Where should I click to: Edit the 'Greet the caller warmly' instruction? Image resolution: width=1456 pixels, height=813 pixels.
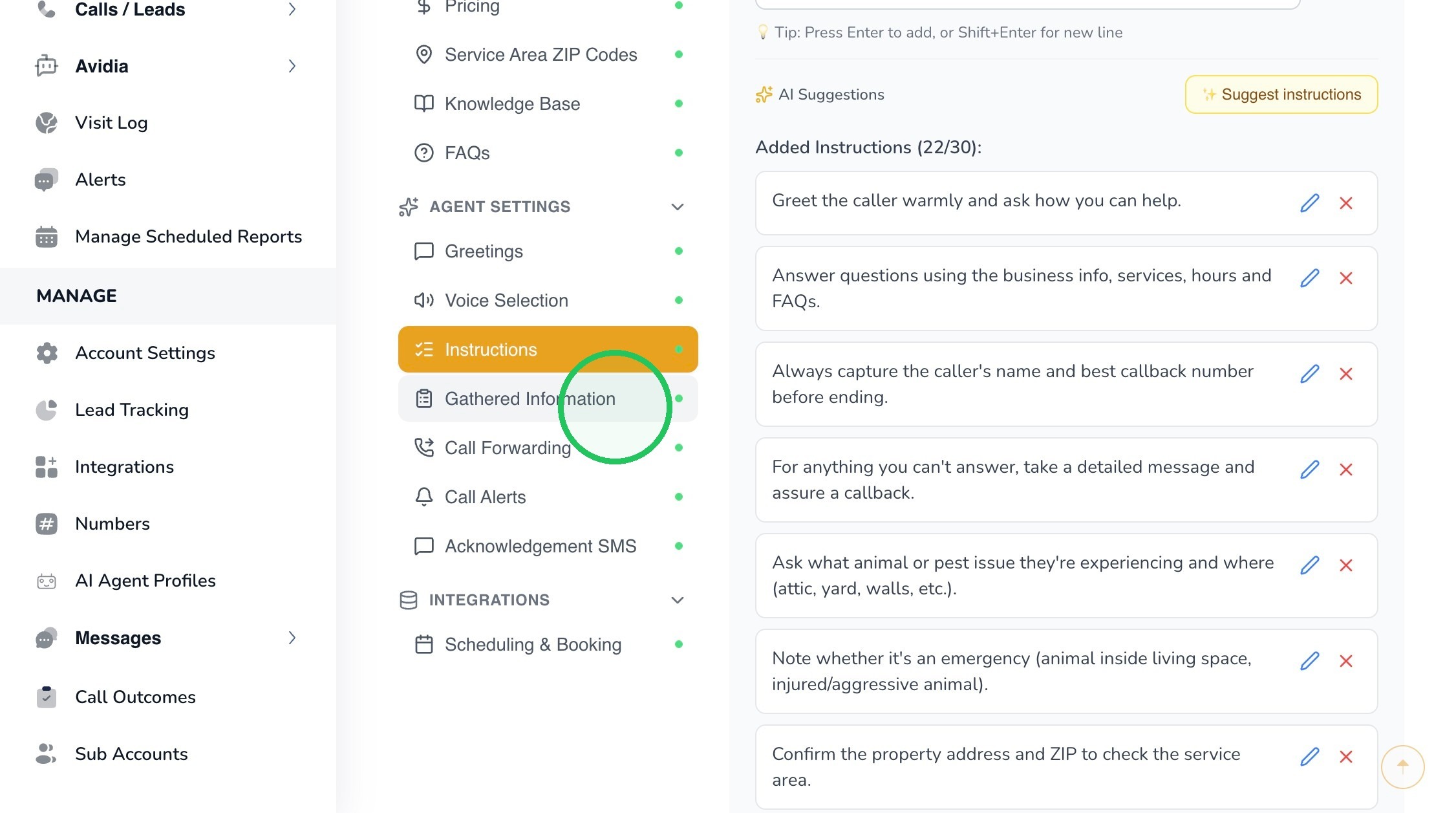point(1309,203)
